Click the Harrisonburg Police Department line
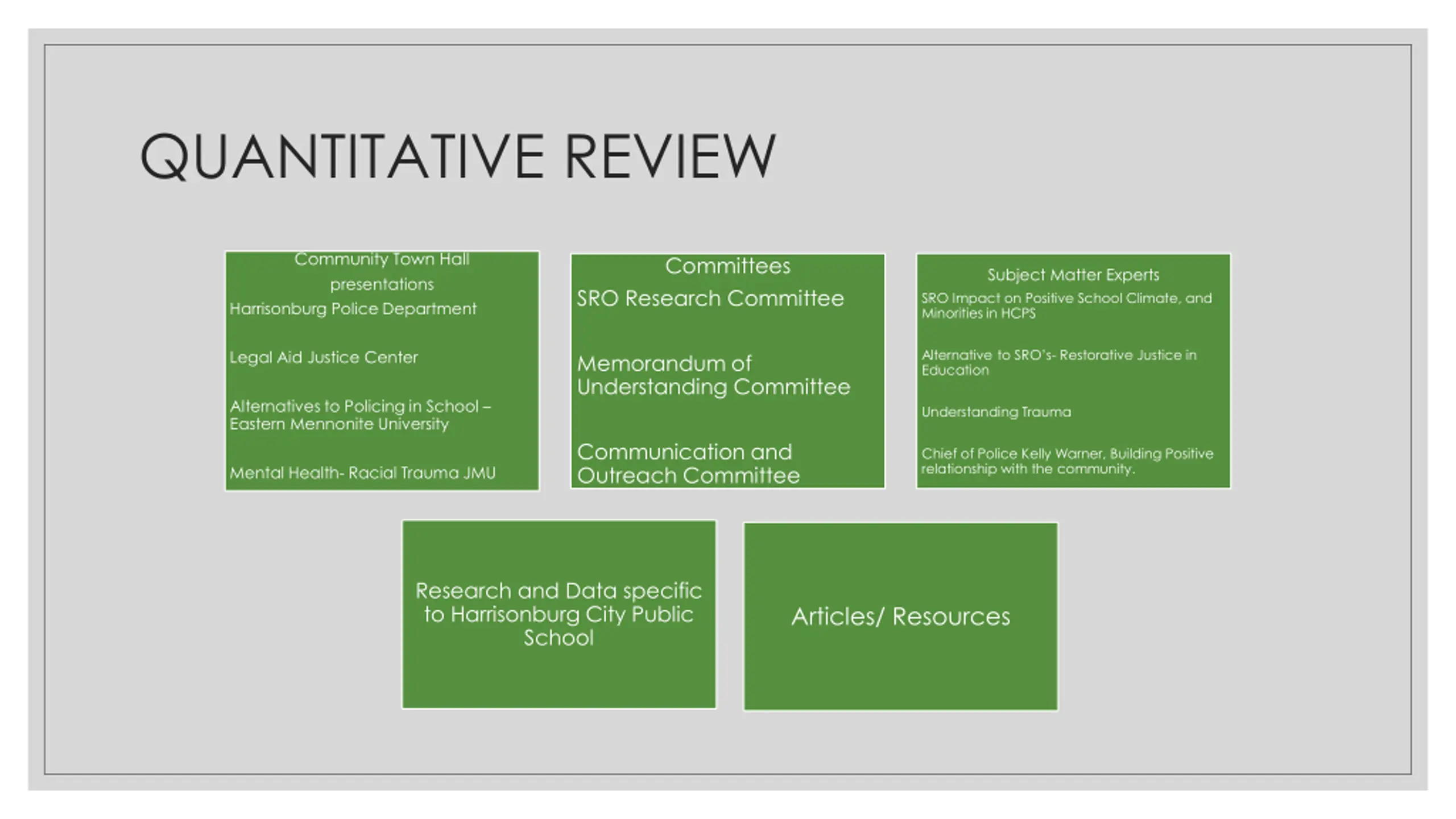The height and width of the screenshot is (819, 1456). coord(353,309)
